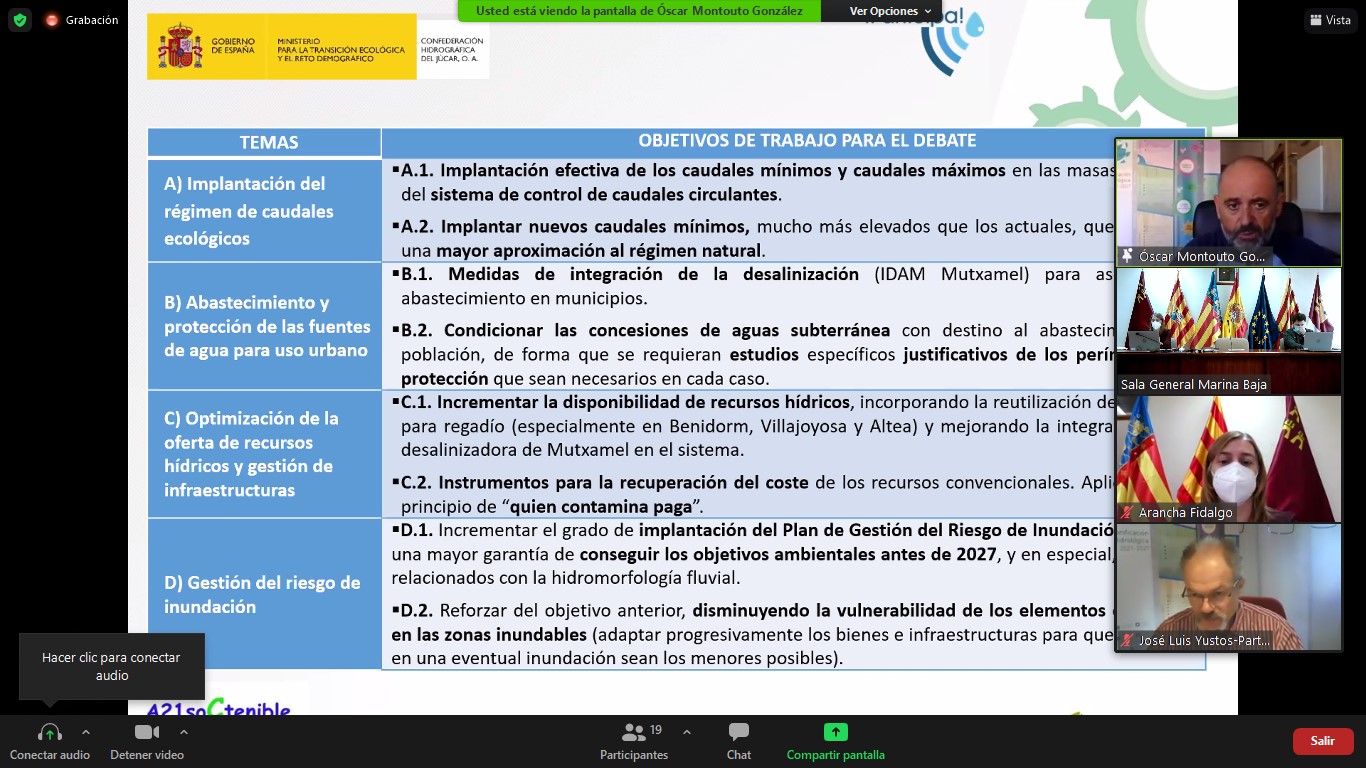
Task: Click objective C.2. Instrumentos para la recuperación
Action: 754,494
